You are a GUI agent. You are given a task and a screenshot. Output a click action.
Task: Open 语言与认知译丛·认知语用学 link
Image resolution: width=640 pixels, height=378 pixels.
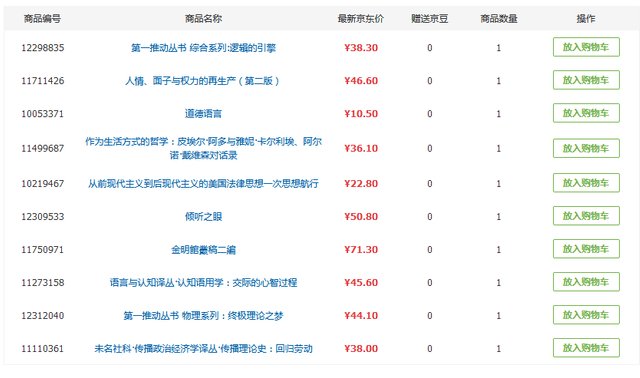click(x=203, y=282)
